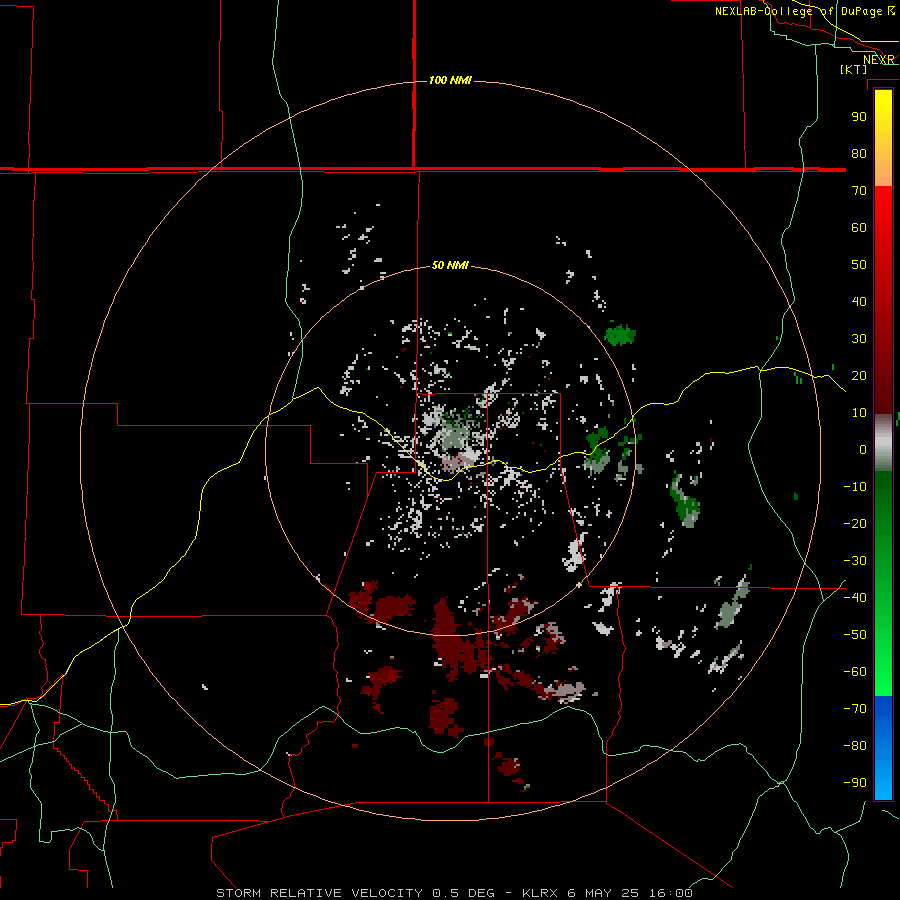The width and height of the screenshot is (900, 900).
Task: Click the 40 value on color scale
Action: tap(859, 301)
